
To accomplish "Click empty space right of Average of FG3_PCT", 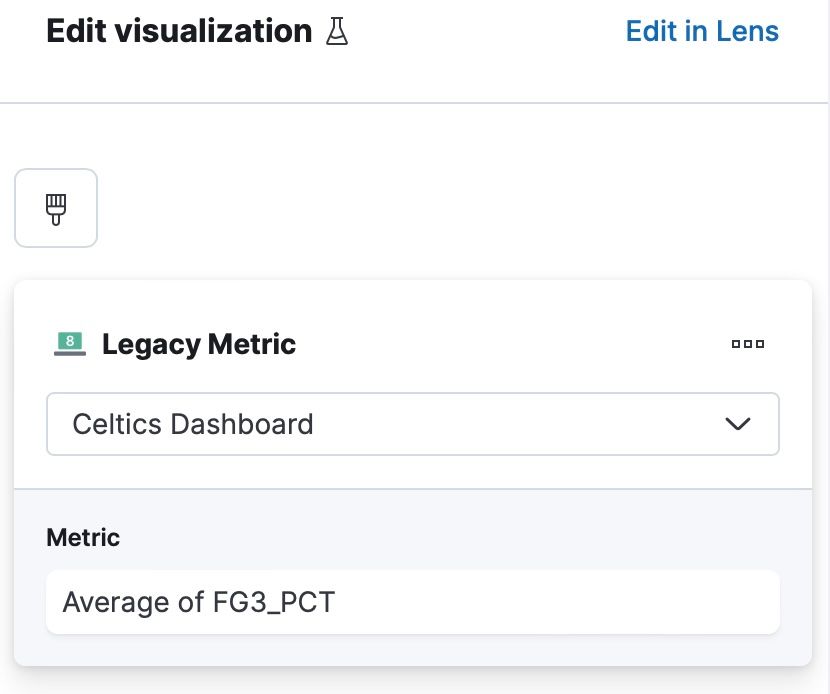I will pos(560,602).
